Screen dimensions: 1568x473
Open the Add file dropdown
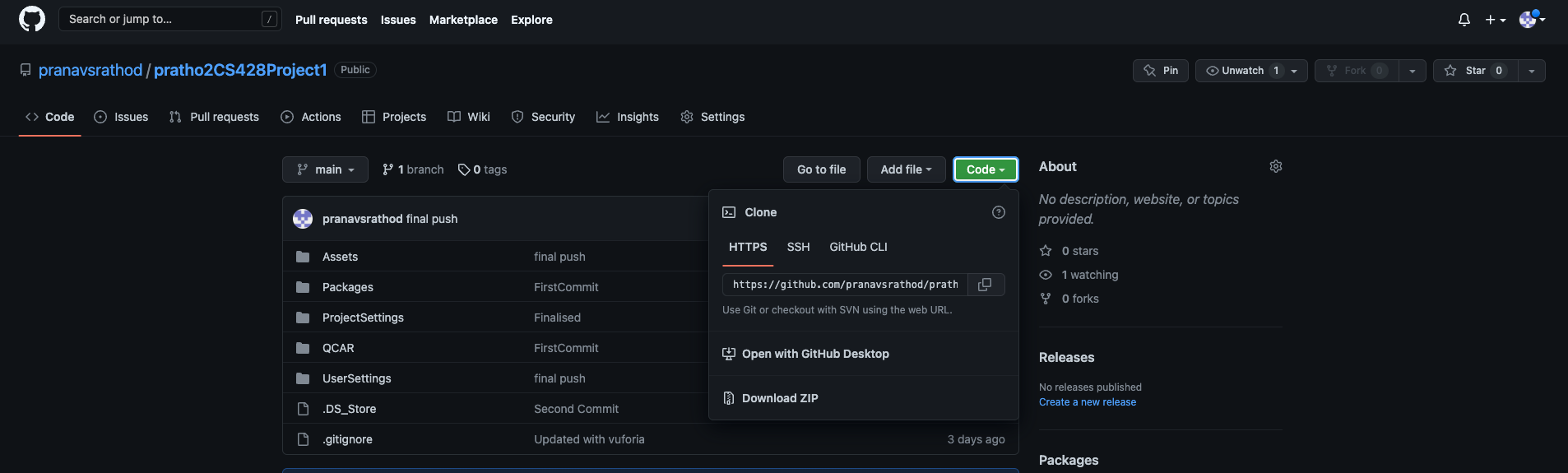[906, 169]
